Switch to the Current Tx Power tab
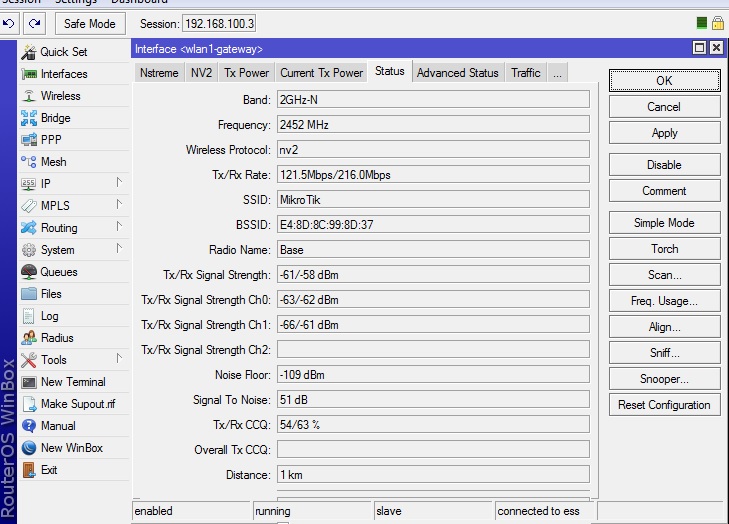Screen dimensions: 729x524 point(321,73)
